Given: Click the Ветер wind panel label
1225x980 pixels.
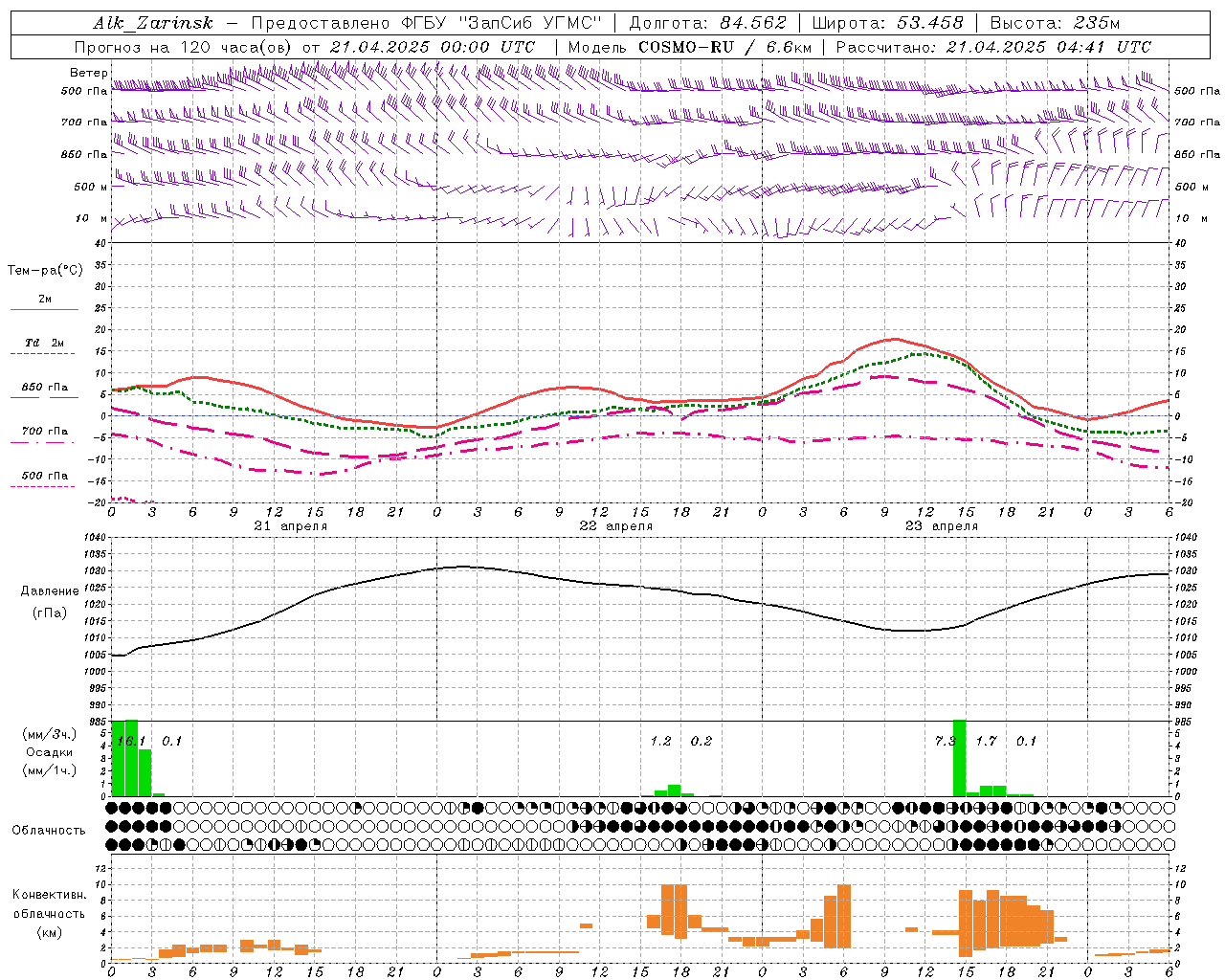Looking at the screenshot, I should point(89,73).
